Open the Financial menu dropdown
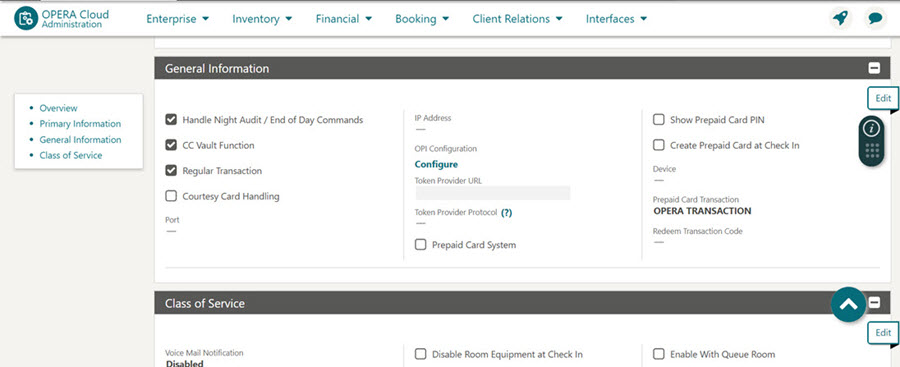The width and height of the screenshot is (900, 367). [x=344, y=19]
